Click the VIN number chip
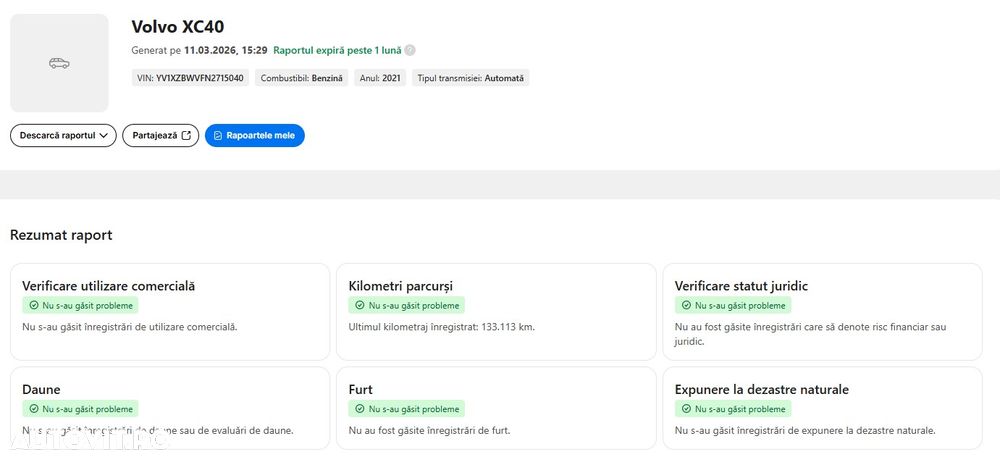Viewport: 1000px width, 460px height. [190, 78]
